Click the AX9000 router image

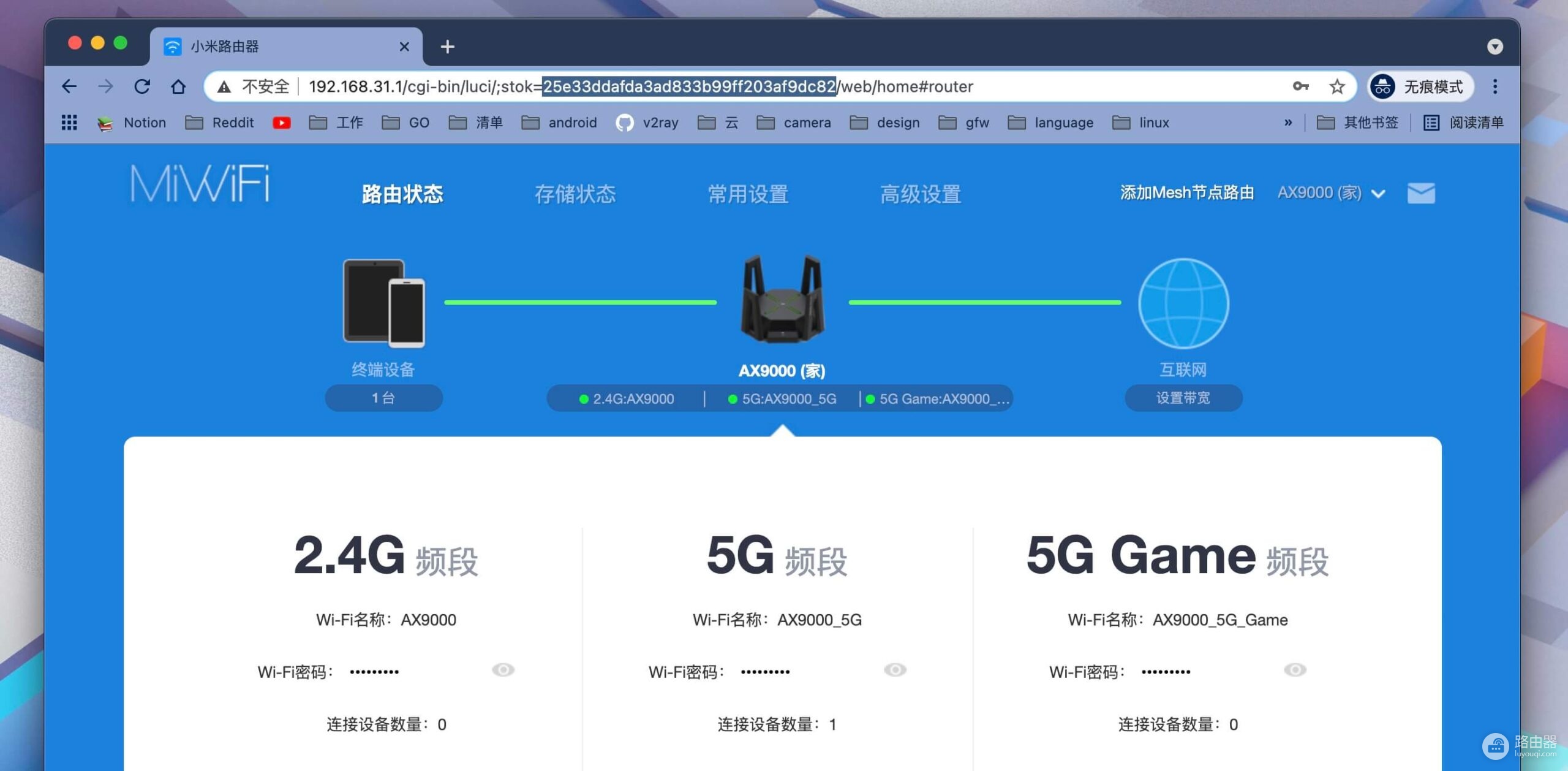point(782,298)
